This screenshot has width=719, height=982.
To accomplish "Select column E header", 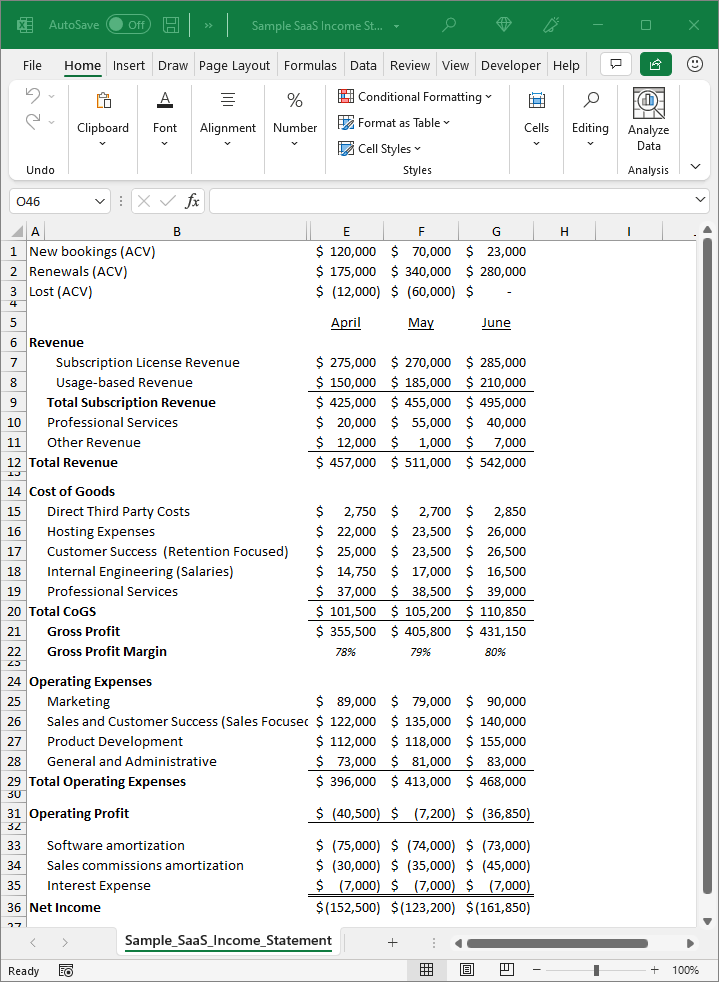I will tap(346, 232).
